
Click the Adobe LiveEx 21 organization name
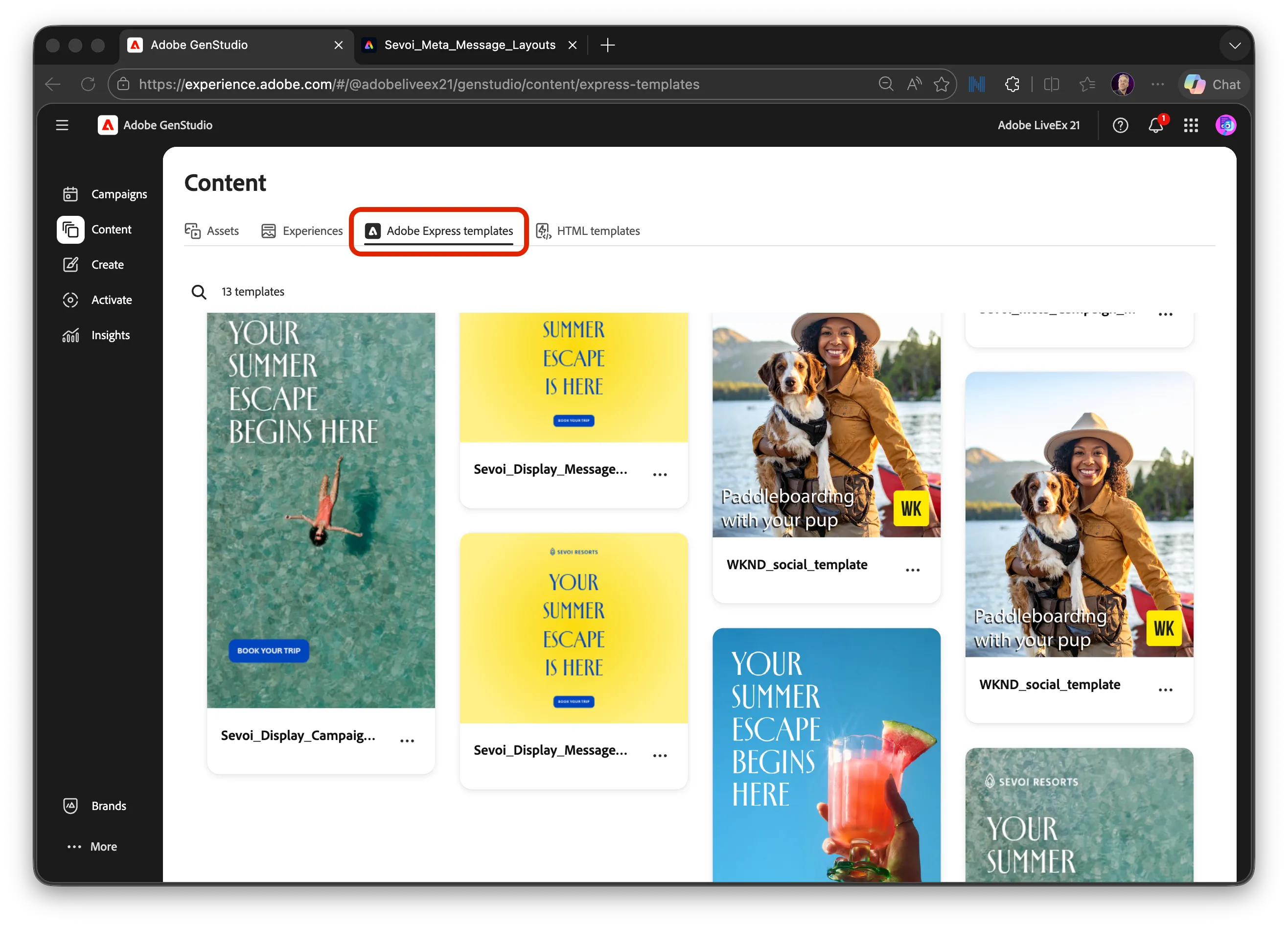[1039, 125]
